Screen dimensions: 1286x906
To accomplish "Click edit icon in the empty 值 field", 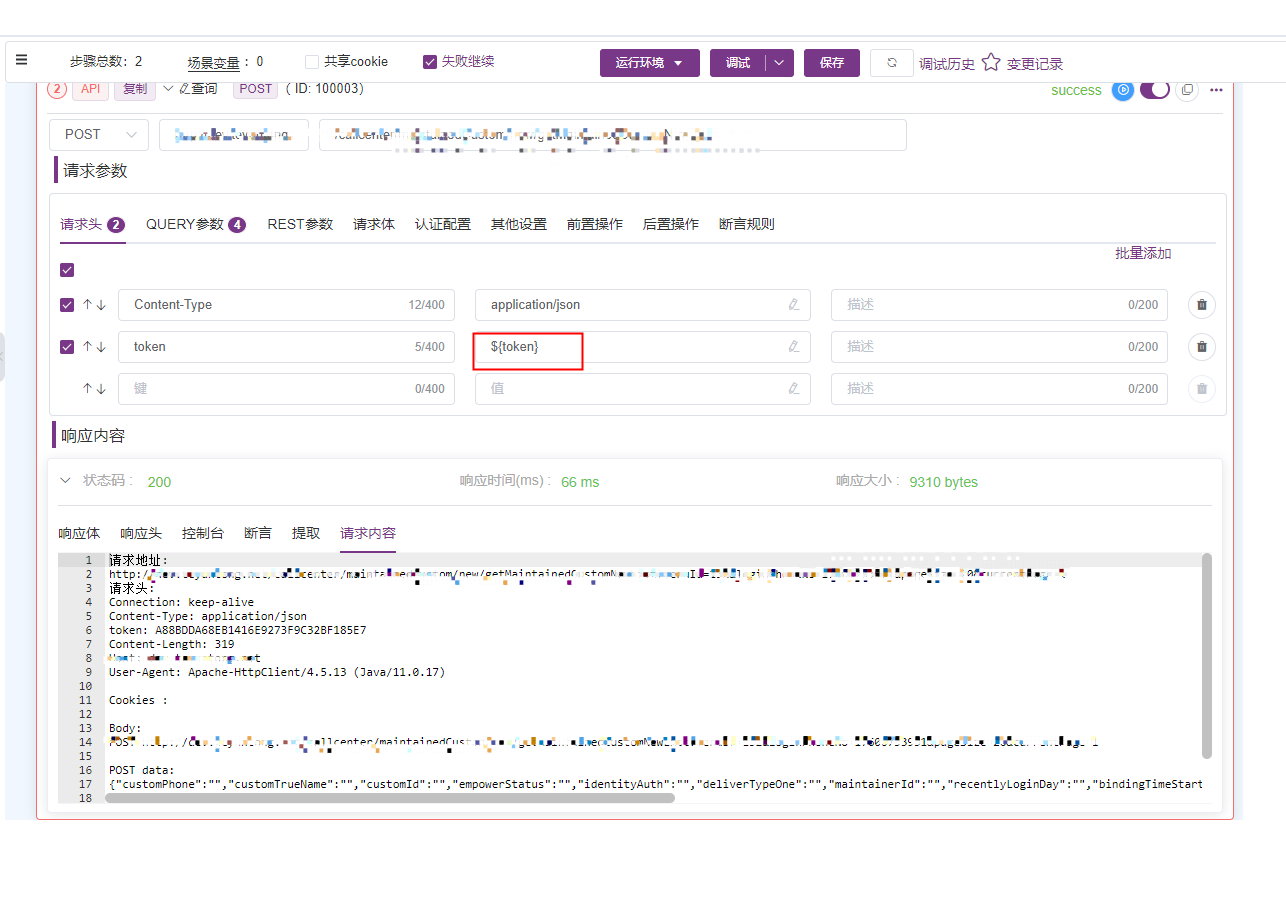I will click(794, 389).
